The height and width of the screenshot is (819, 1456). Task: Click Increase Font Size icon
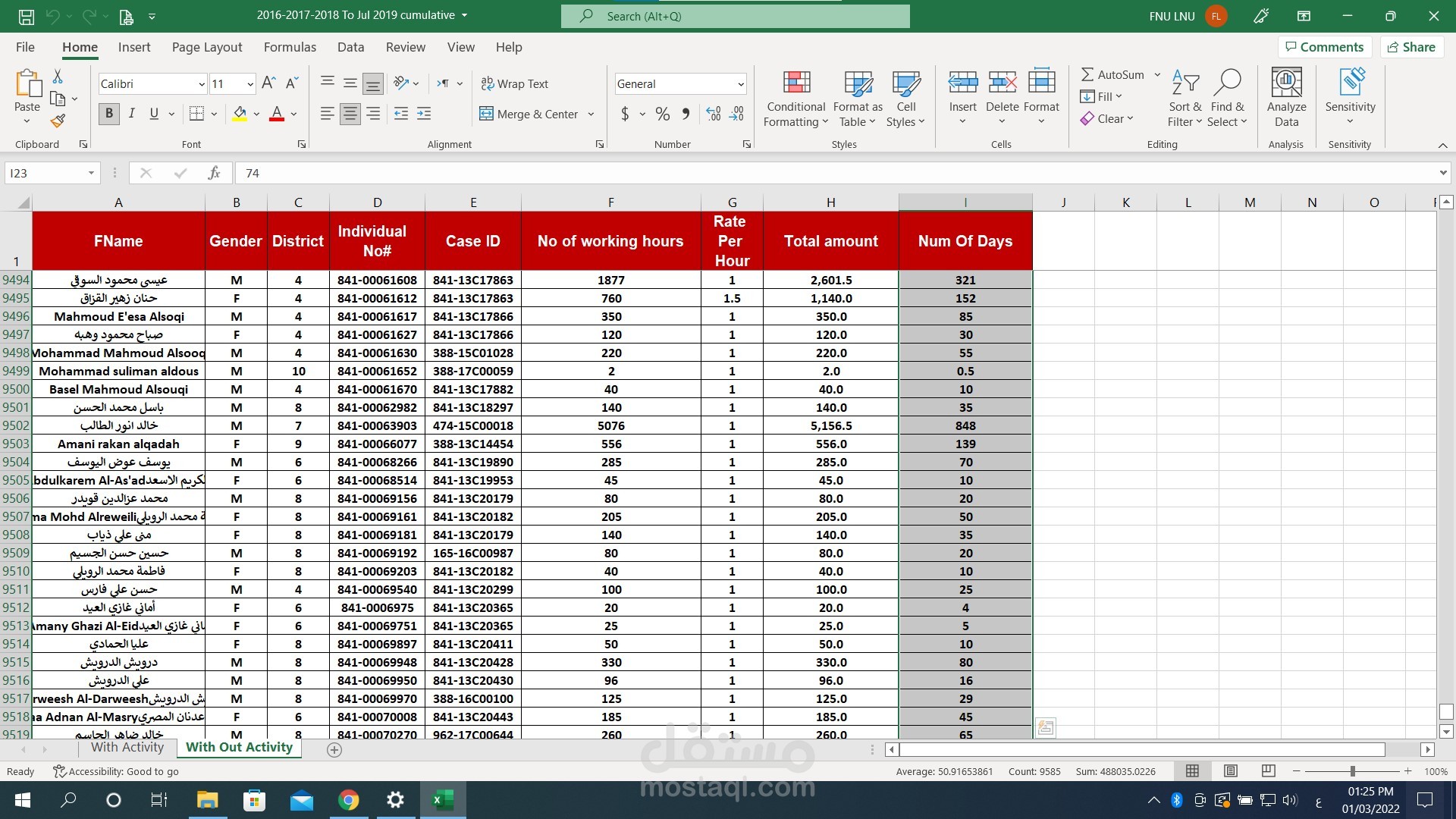point(268,83)
